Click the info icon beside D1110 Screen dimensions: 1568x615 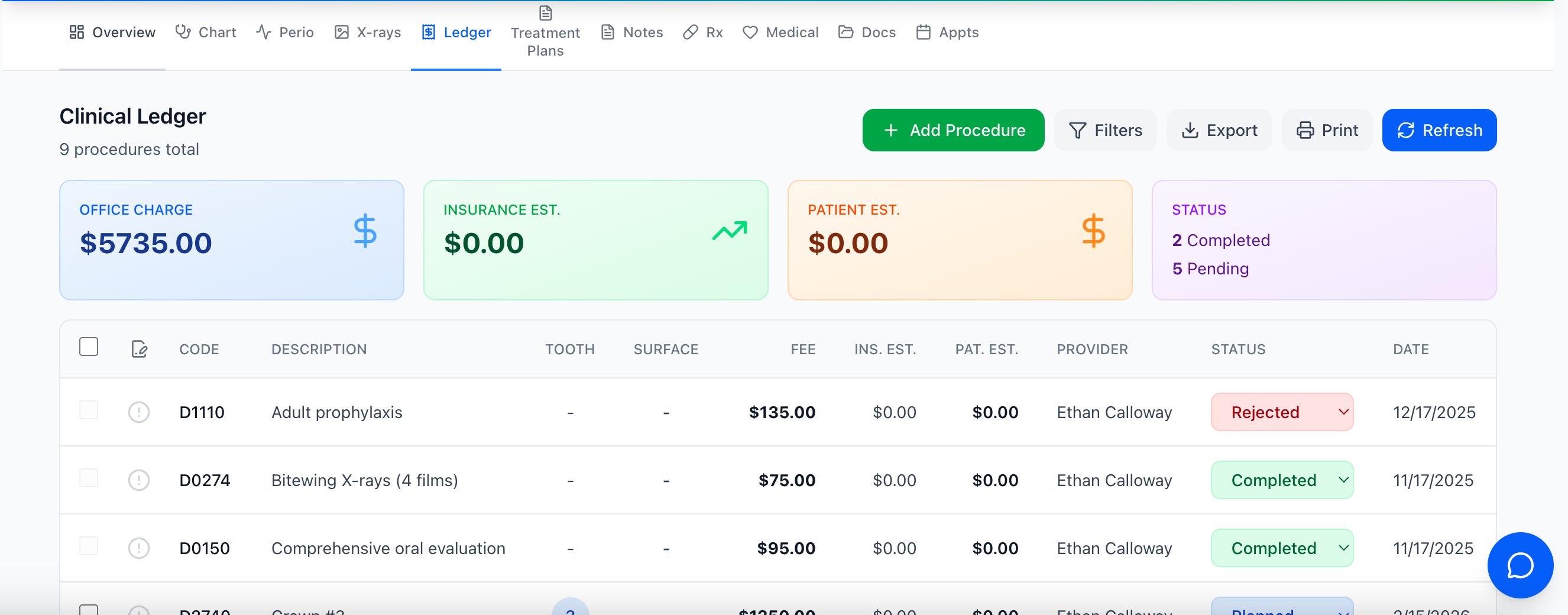(139, 412)
